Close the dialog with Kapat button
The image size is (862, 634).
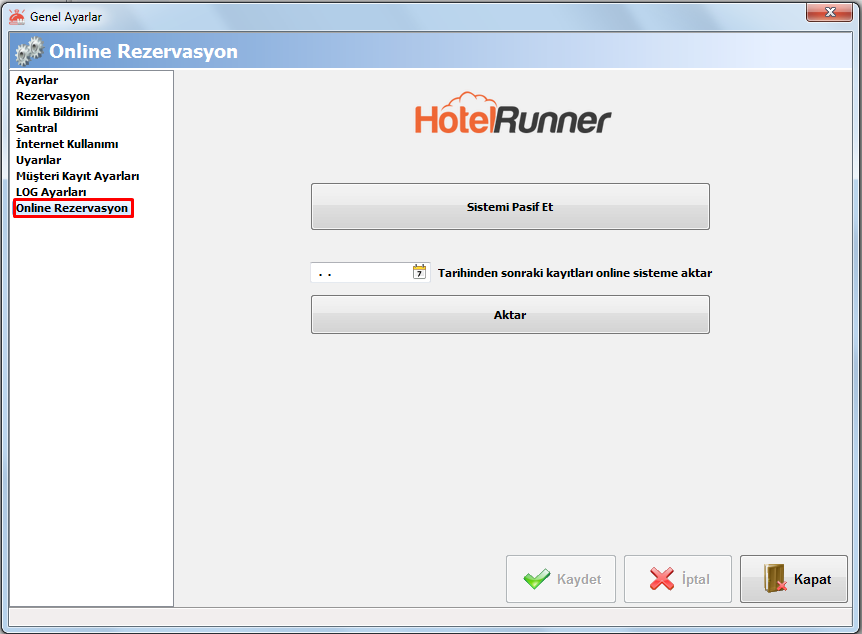tap(794, 579)
